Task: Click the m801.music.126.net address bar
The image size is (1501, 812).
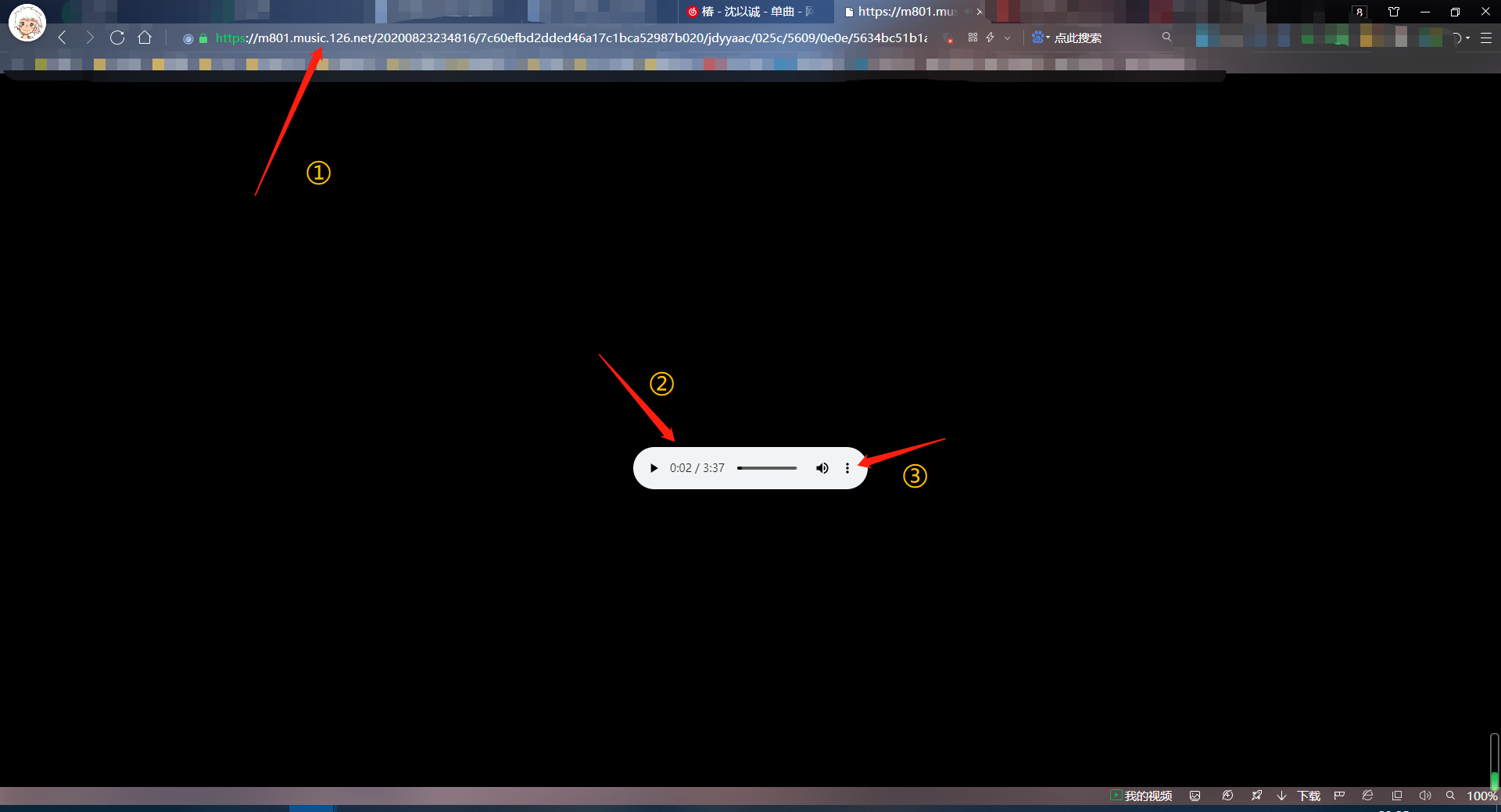Action: pos(571,38)
